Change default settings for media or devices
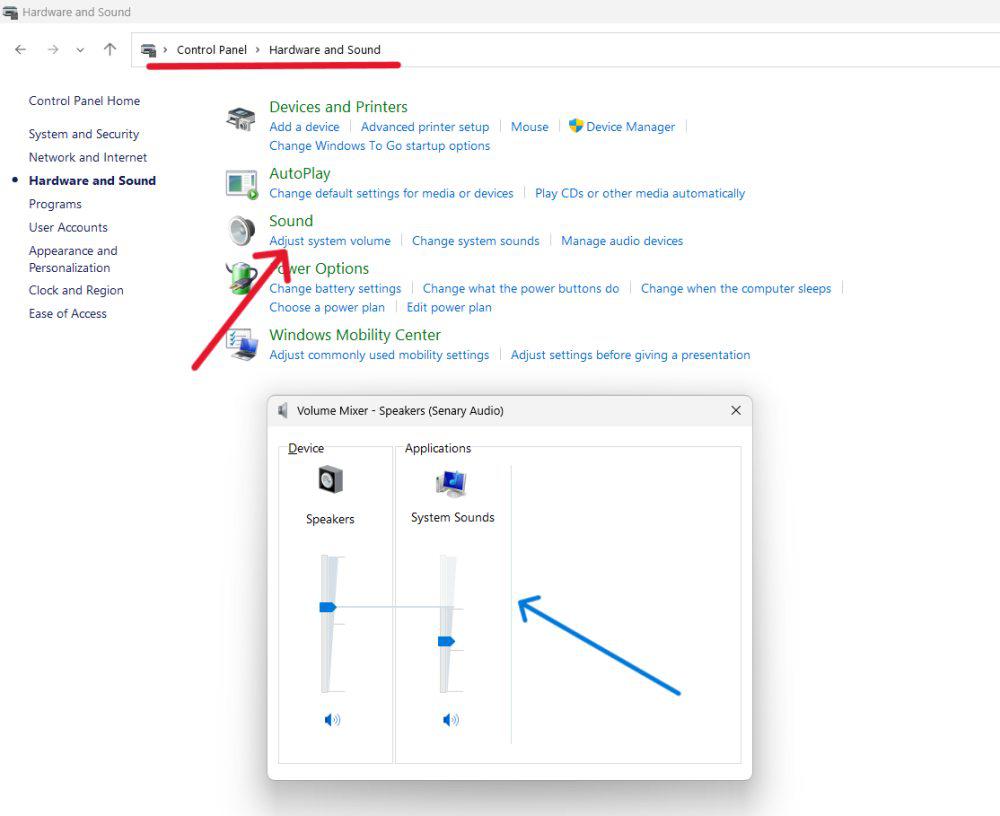The width and height of the screenshot is (1000, 816). coord(391,193)
